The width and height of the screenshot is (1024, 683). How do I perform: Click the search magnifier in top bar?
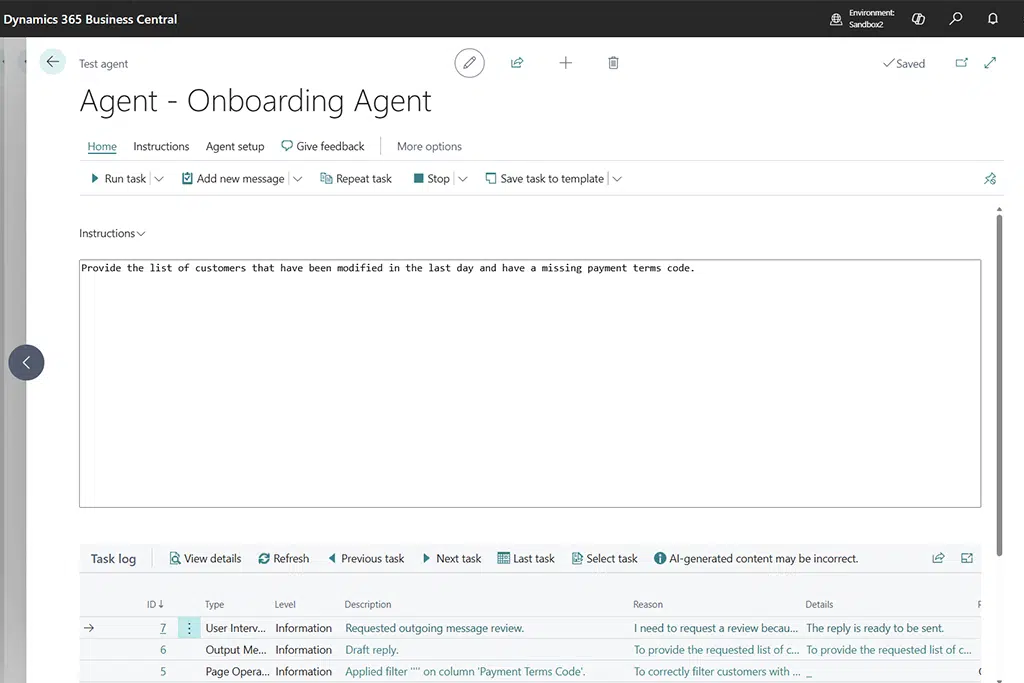[x=955, y=18]
